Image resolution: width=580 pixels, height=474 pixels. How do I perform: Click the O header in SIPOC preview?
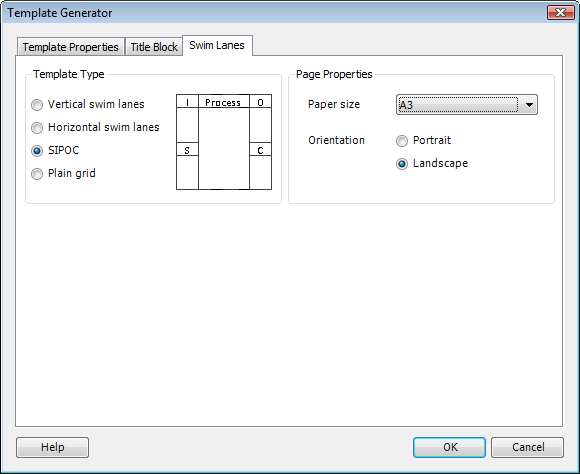[x=260, y=102]
